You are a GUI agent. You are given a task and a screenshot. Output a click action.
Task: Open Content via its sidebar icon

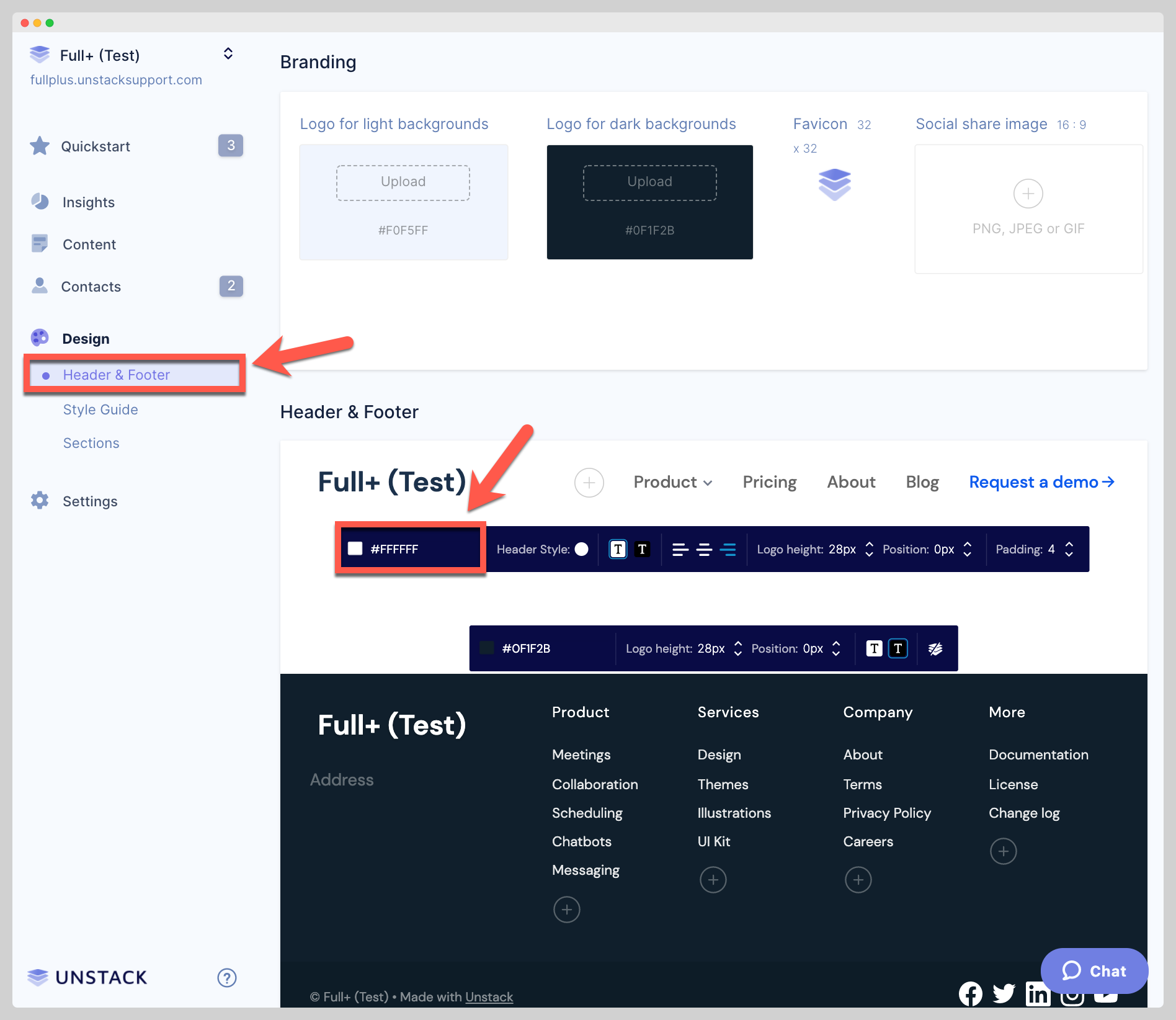(40, 244)
